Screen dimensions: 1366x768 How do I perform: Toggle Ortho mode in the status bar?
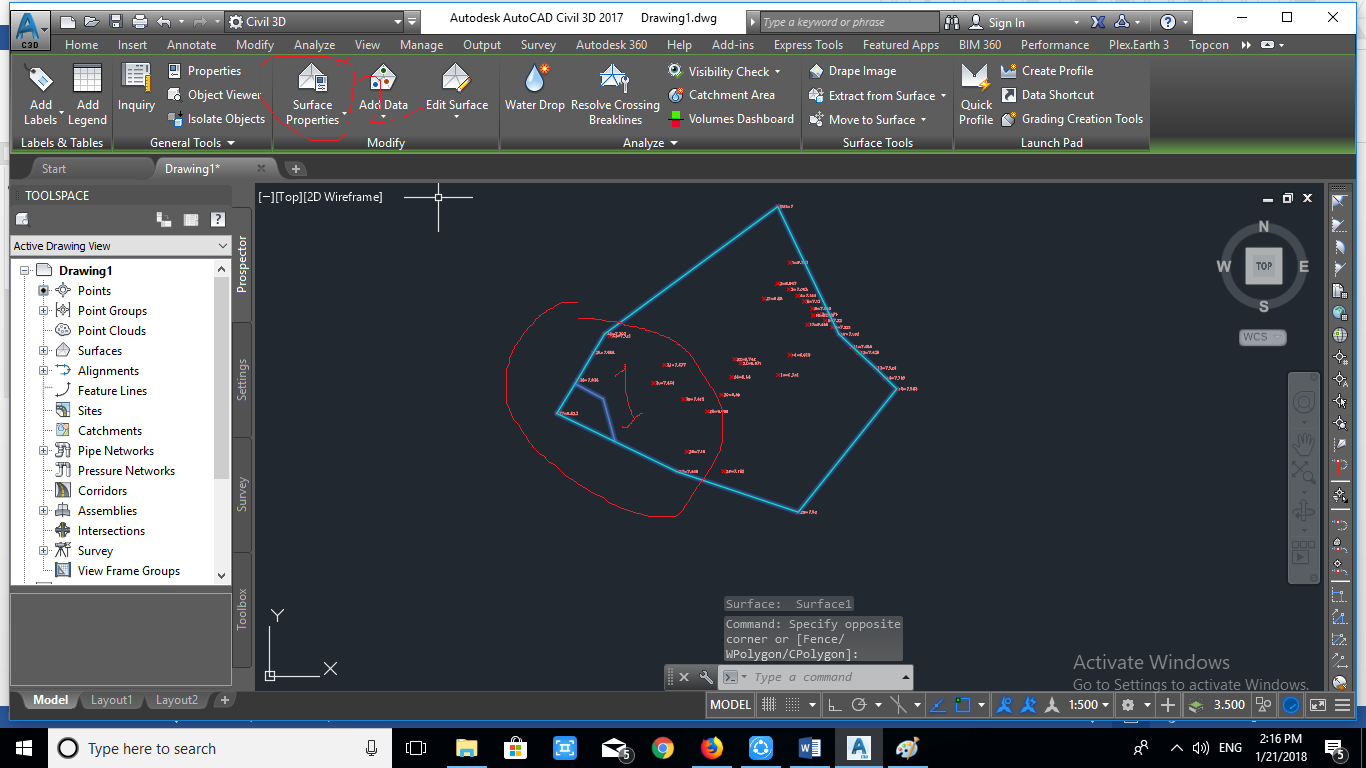coord(834,705)
